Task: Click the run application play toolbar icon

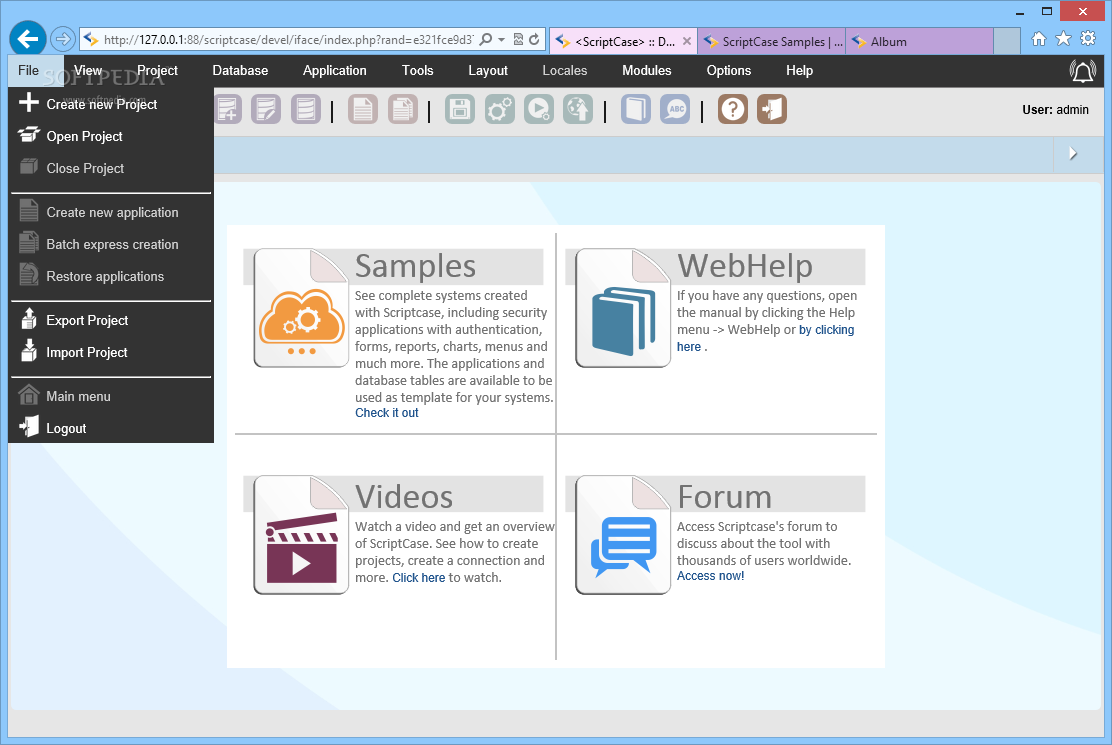Action: pyautogui.click(x=539, y=109)
